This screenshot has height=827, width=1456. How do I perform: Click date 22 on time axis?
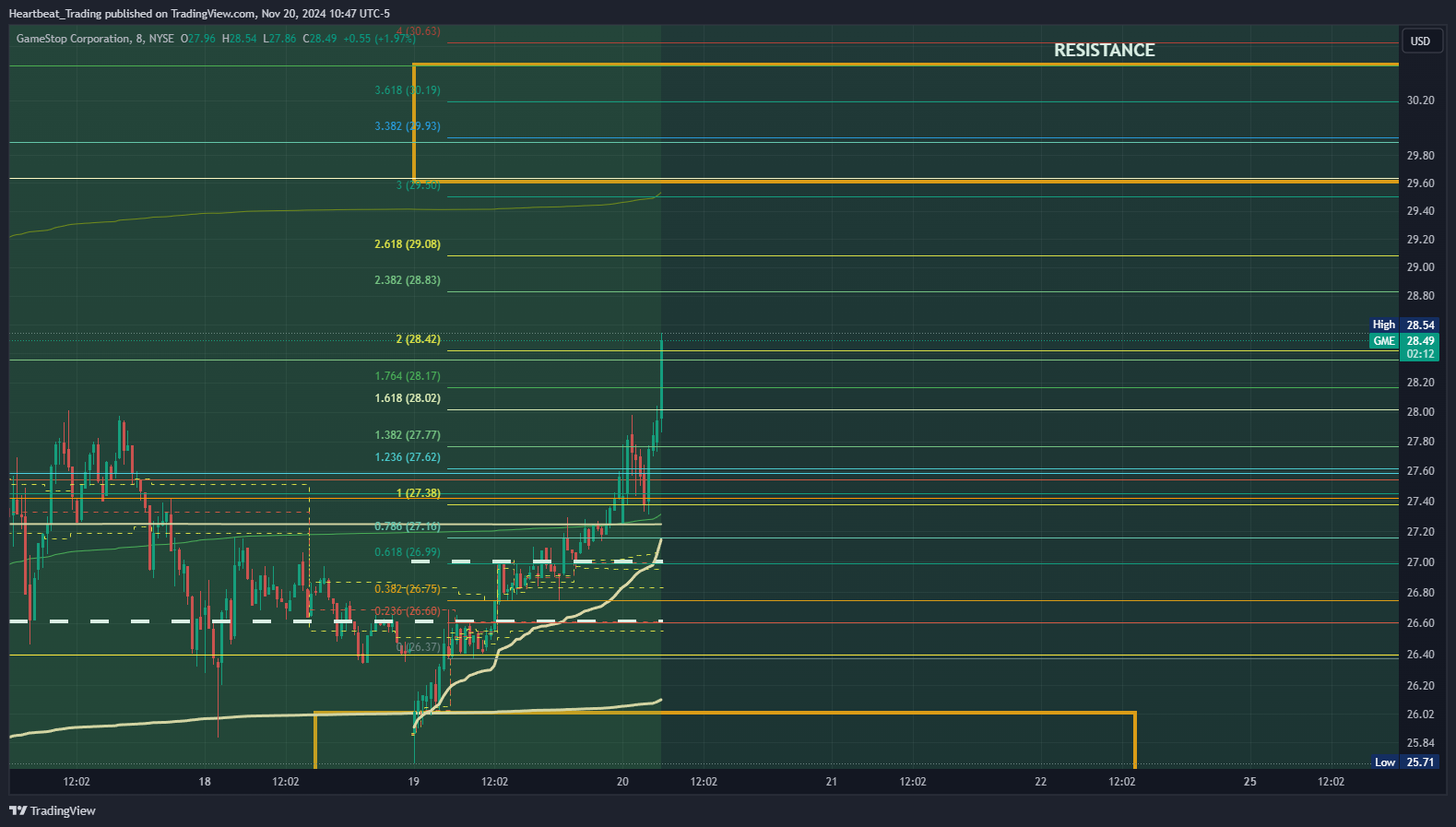coord(1041,782)
